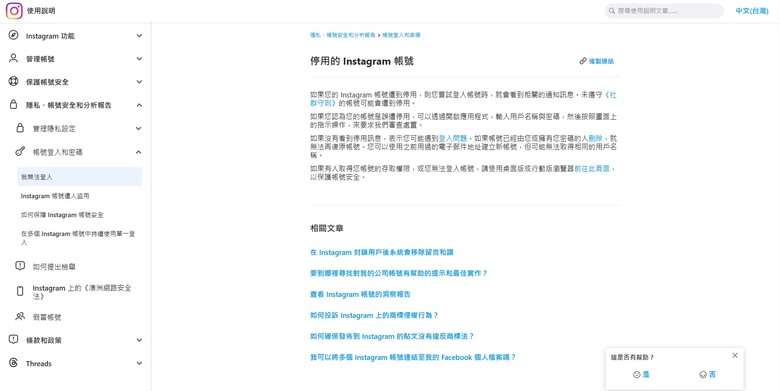
Task: Open the 如何提出檢舉 sidebar entry
Action: 54,267
